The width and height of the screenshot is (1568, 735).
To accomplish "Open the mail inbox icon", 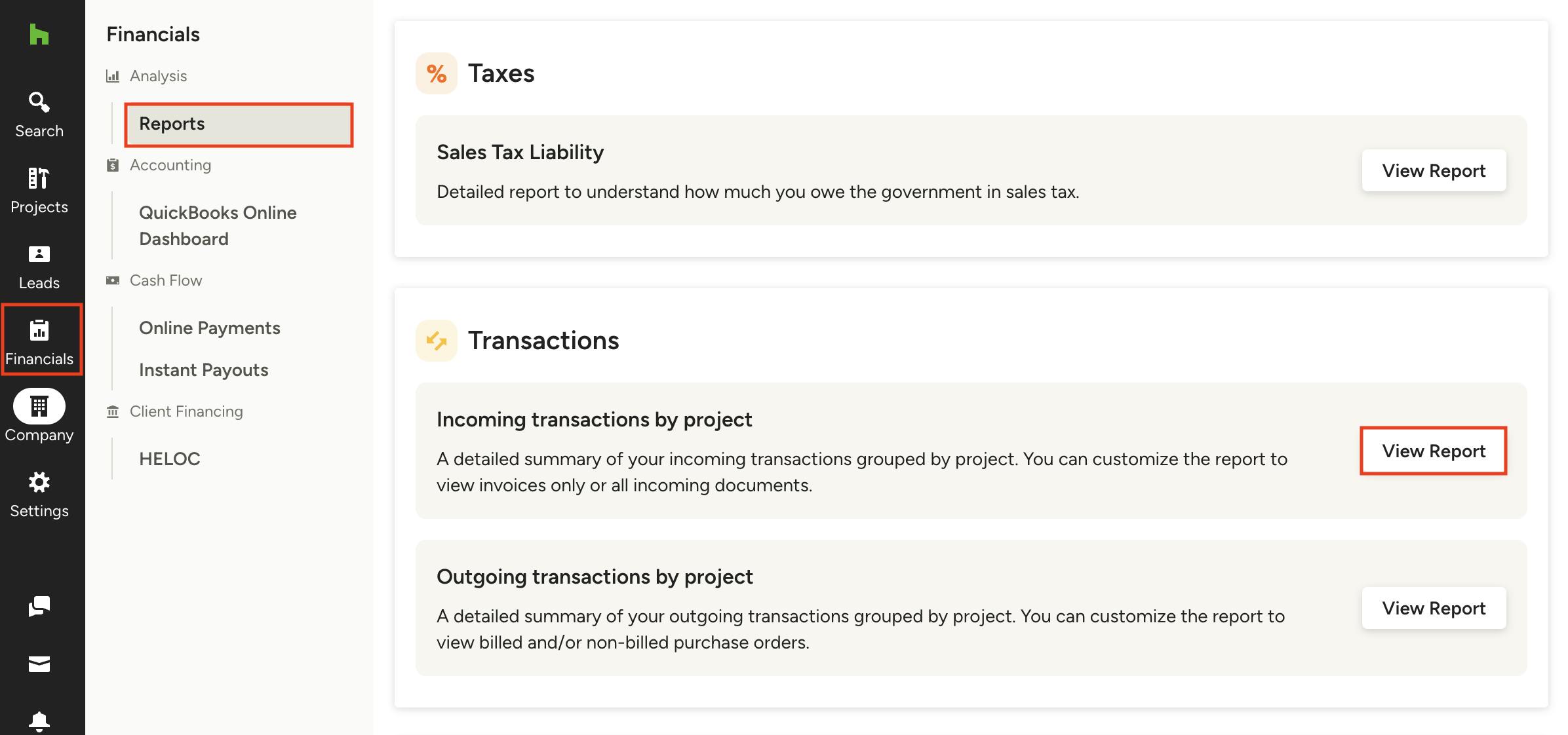I will (x=39, y=664).
